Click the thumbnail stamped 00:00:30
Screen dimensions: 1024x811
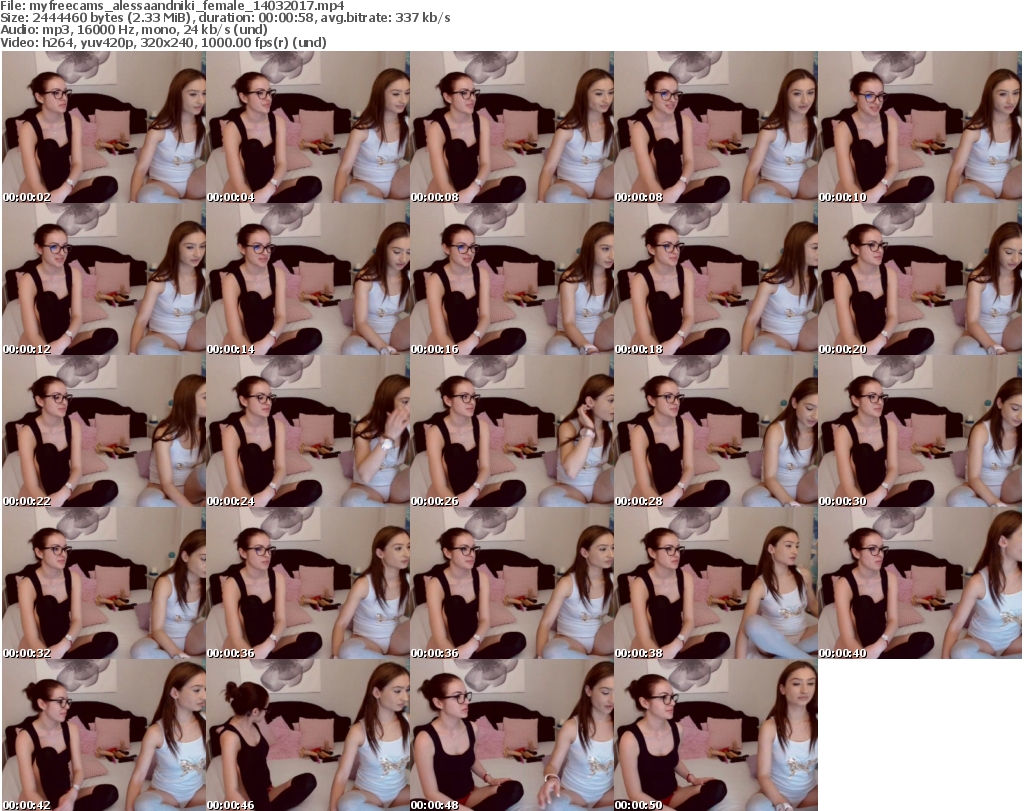(920, 432)
